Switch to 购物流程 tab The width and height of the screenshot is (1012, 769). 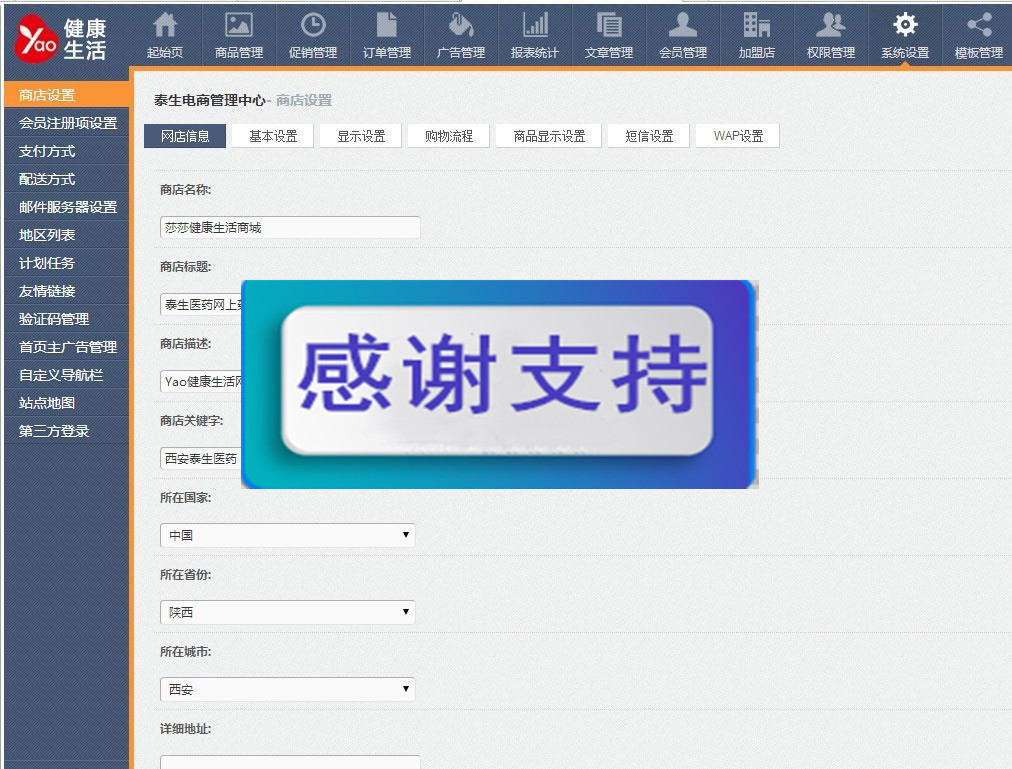[x=449, y=136]
